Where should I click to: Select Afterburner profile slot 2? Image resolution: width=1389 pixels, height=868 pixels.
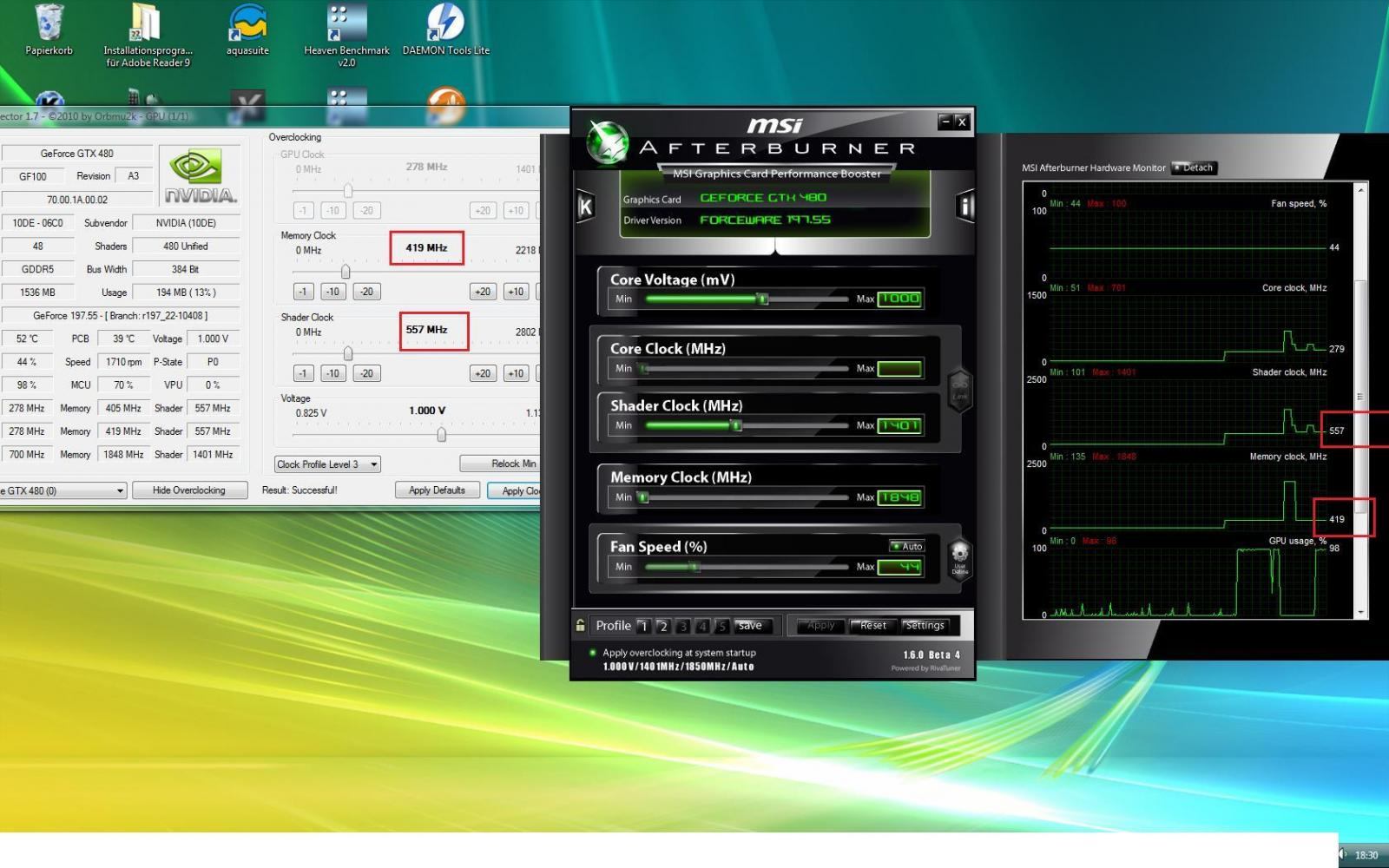tap(663, 626)
